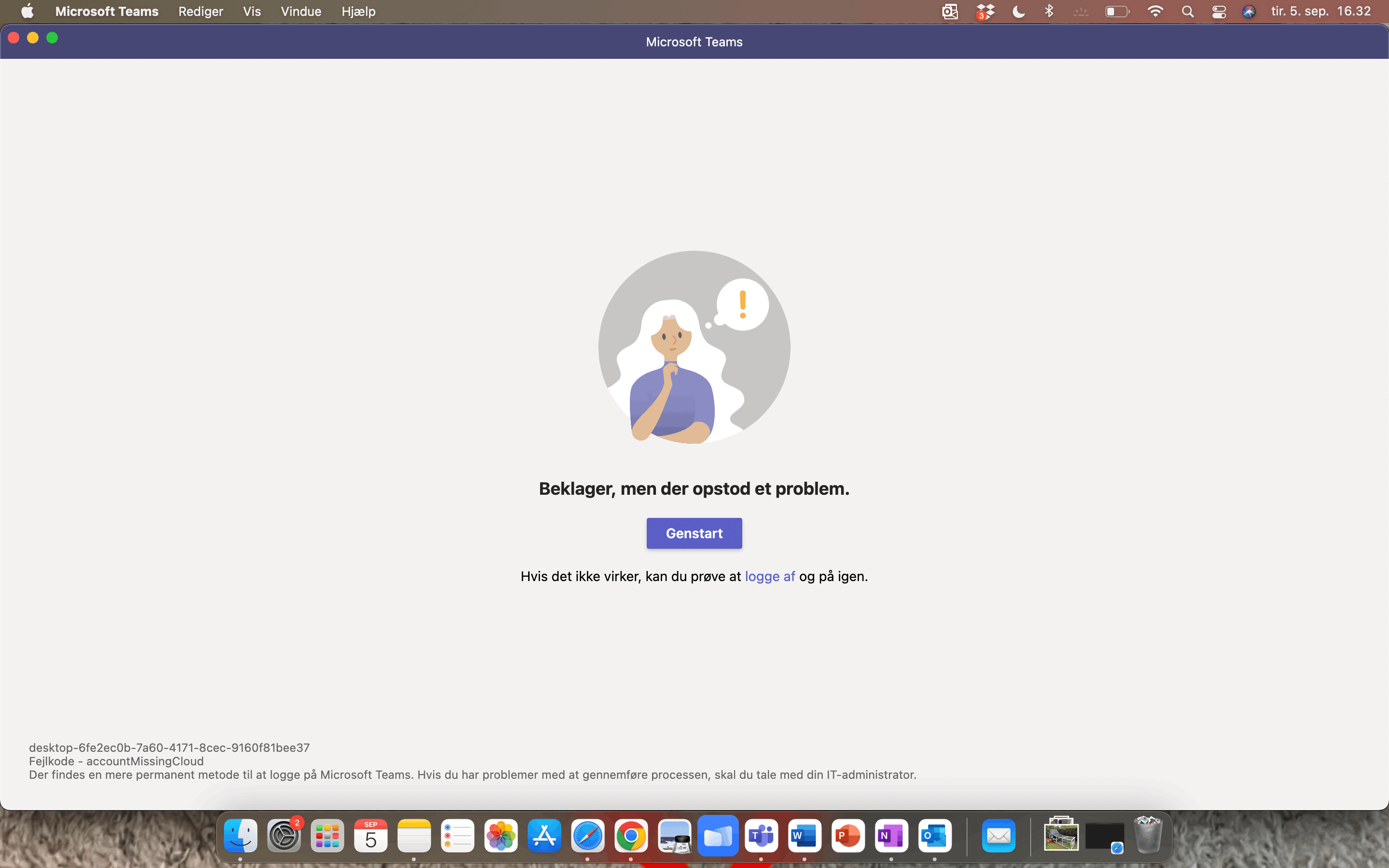Click the Genstart button
The height and width of the screenshot is (868, 1389).
click(694, 533)
